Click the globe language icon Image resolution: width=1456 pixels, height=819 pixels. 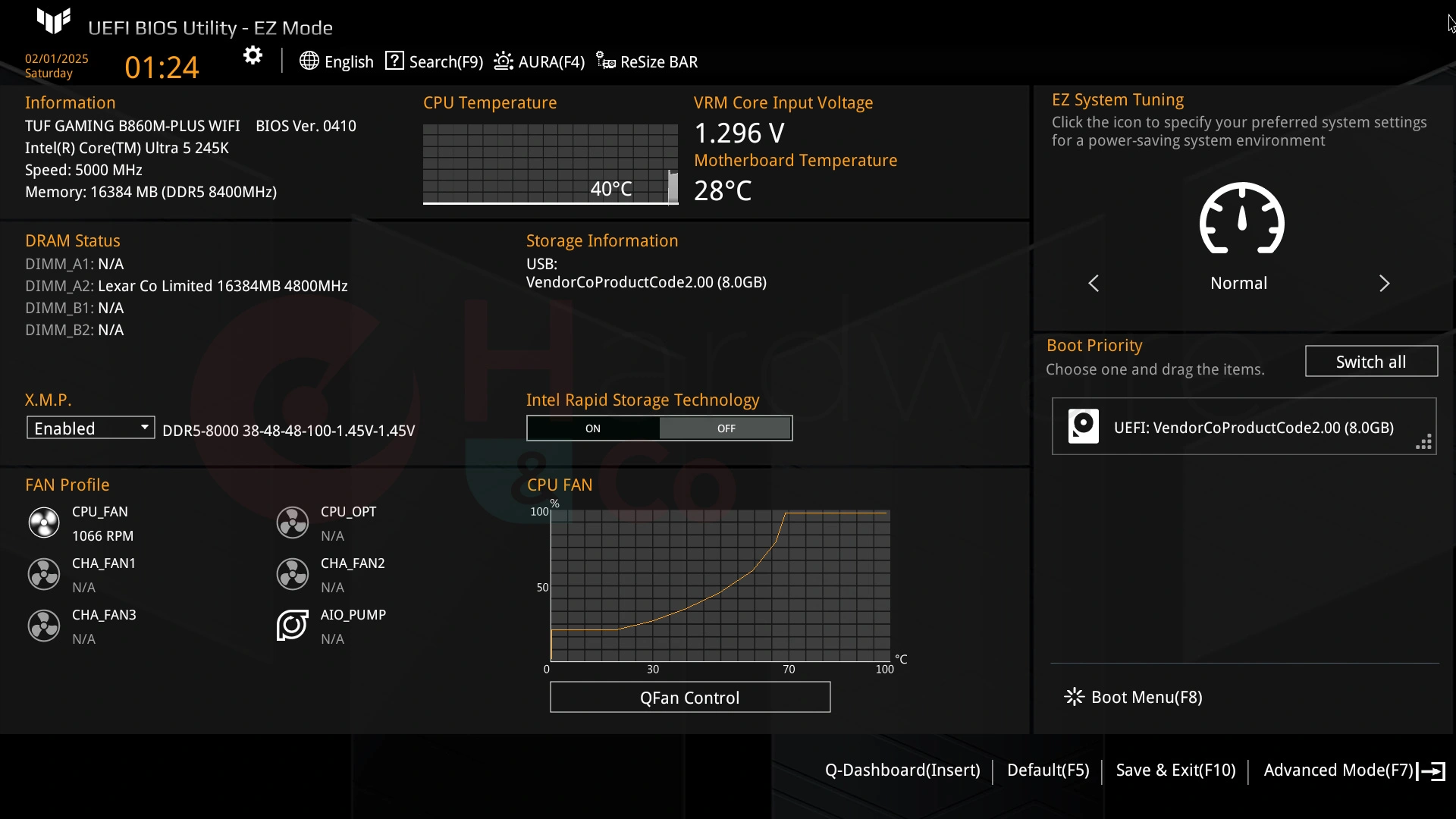309,61
